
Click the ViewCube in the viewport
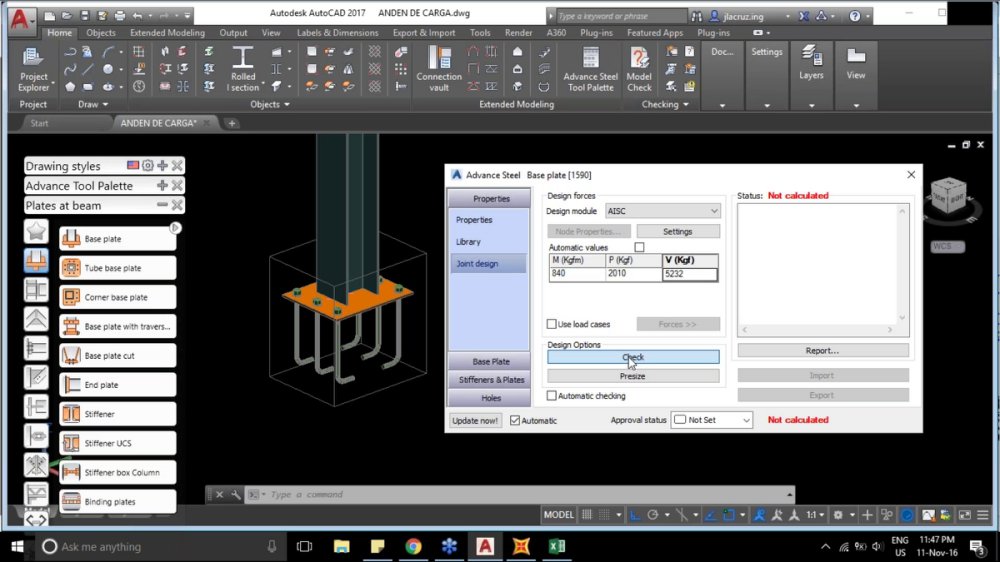948,197
